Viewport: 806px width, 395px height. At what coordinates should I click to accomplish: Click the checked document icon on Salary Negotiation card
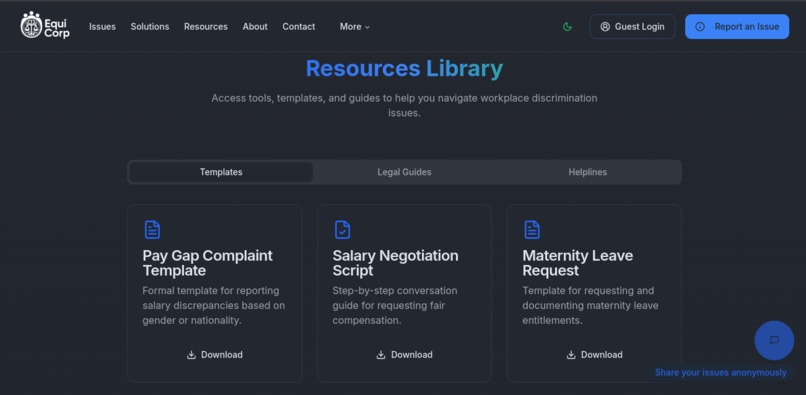click(342, 229)
